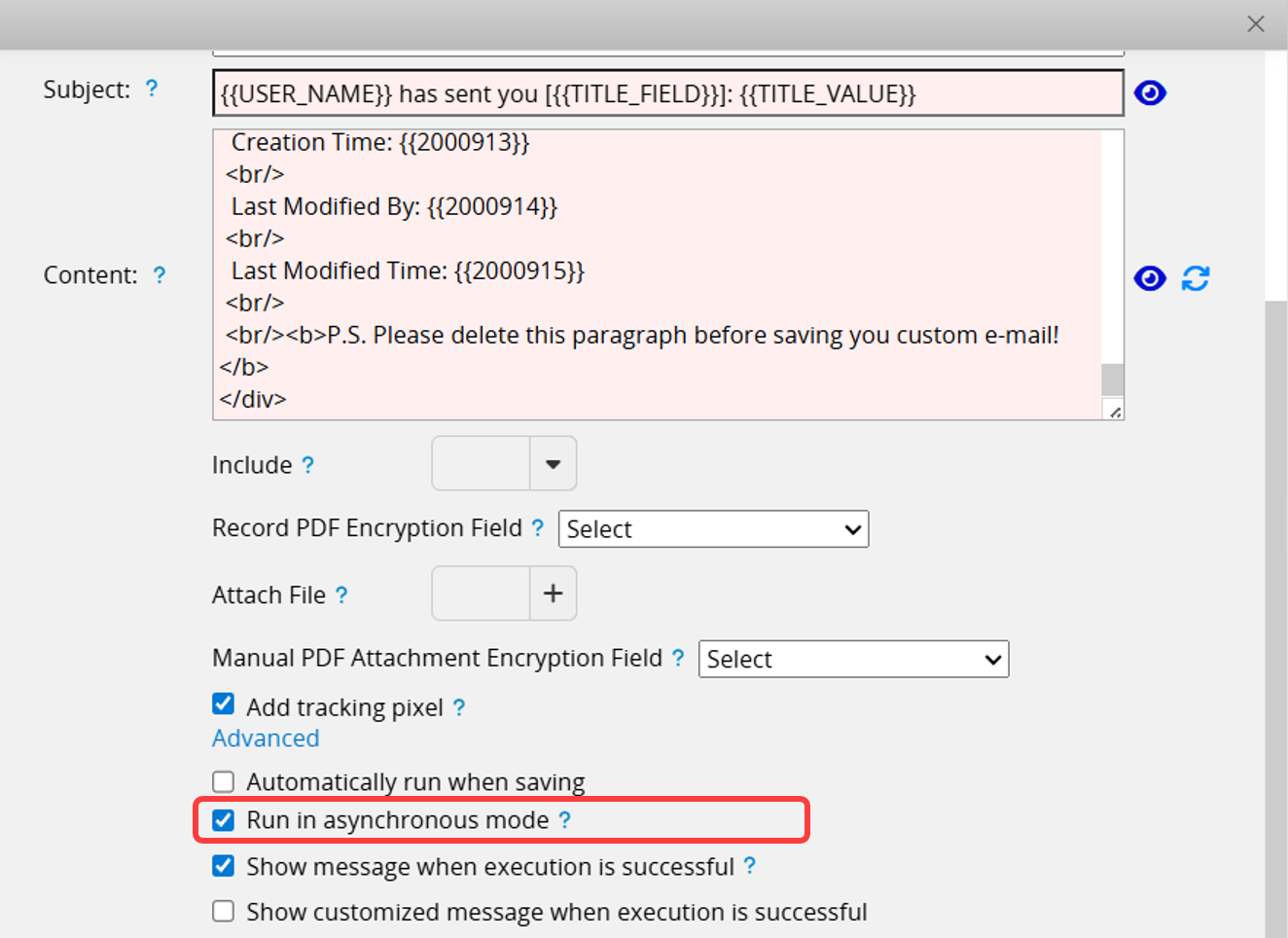This screenshot has width=1288, height=938.
Task: Open help for the Subject field
Action: tap(152, 90)
